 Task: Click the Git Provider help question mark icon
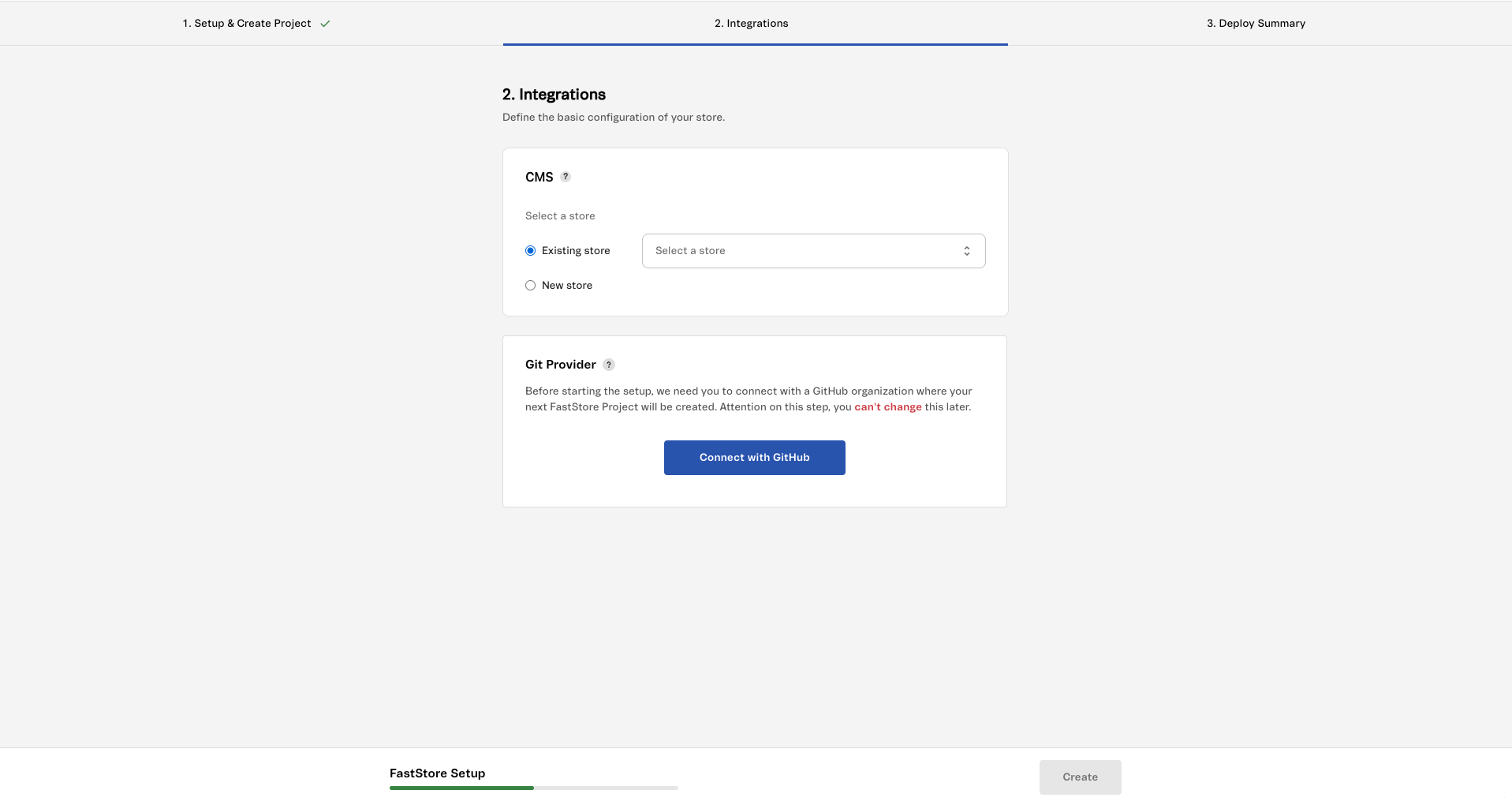(x=609, y=365)
